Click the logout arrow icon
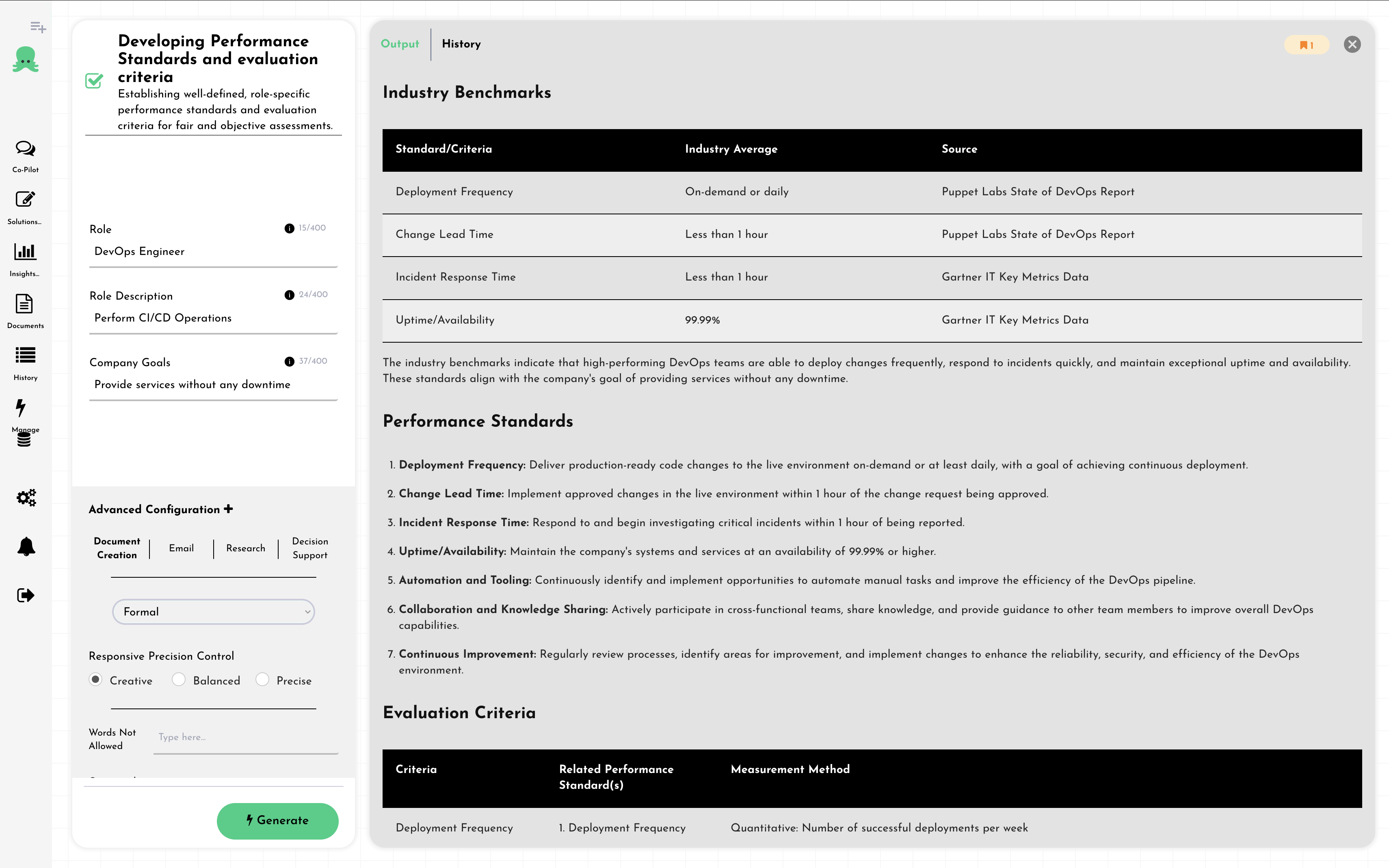The width and height of the screenshot is (1389, 868). coord(26,595)
